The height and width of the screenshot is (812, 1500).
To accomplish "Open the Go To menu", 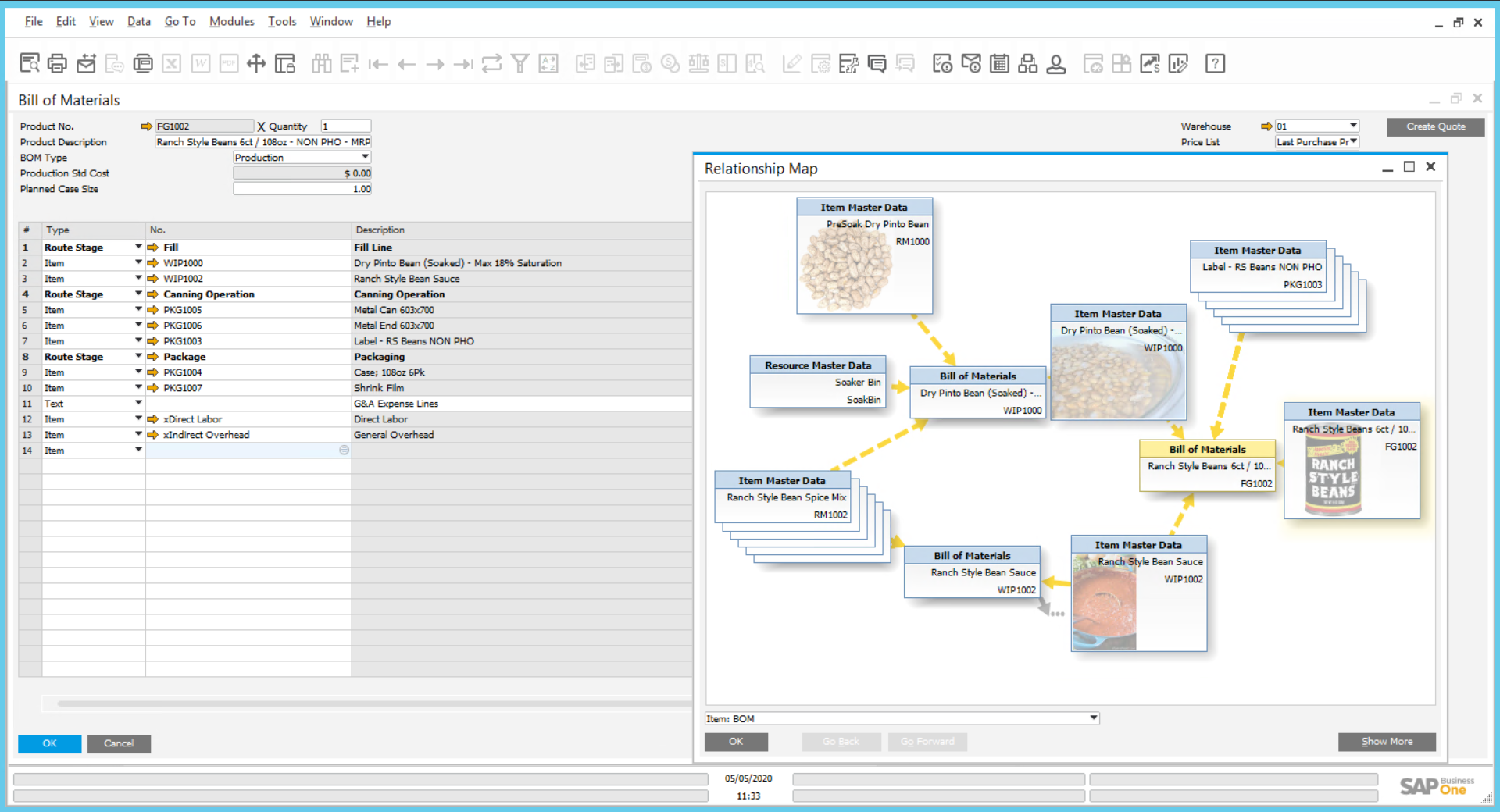I will click(x=179, y=21).
